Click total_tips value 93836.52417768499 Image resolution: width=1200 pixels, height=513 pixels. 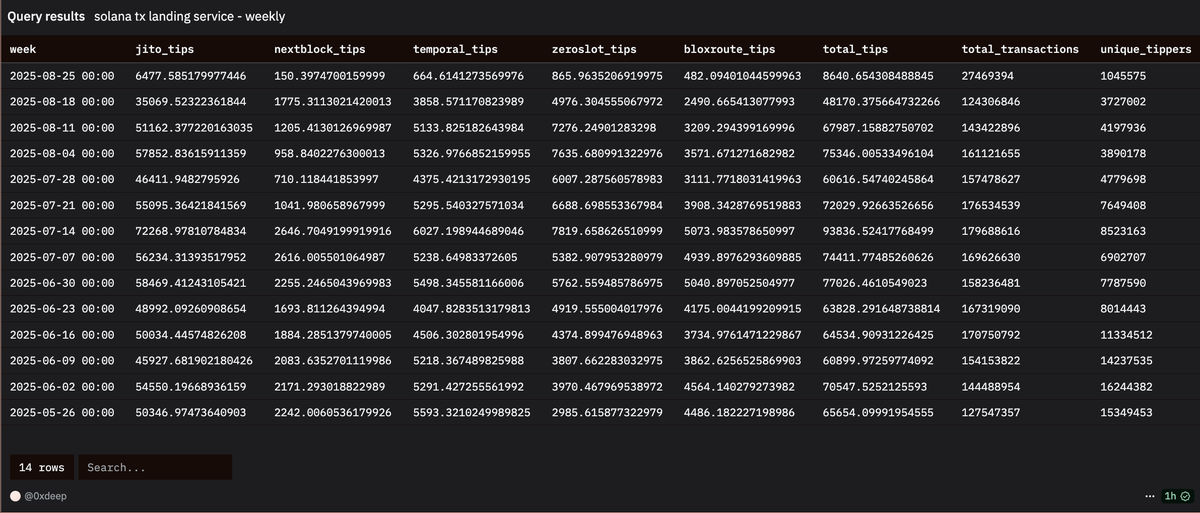[x=878, y=231]
